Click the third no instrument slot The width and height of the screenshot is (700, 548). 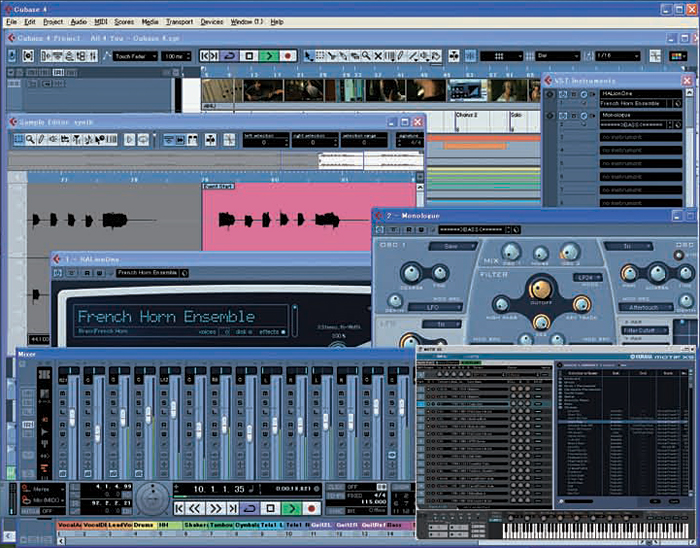click(641, 164)
